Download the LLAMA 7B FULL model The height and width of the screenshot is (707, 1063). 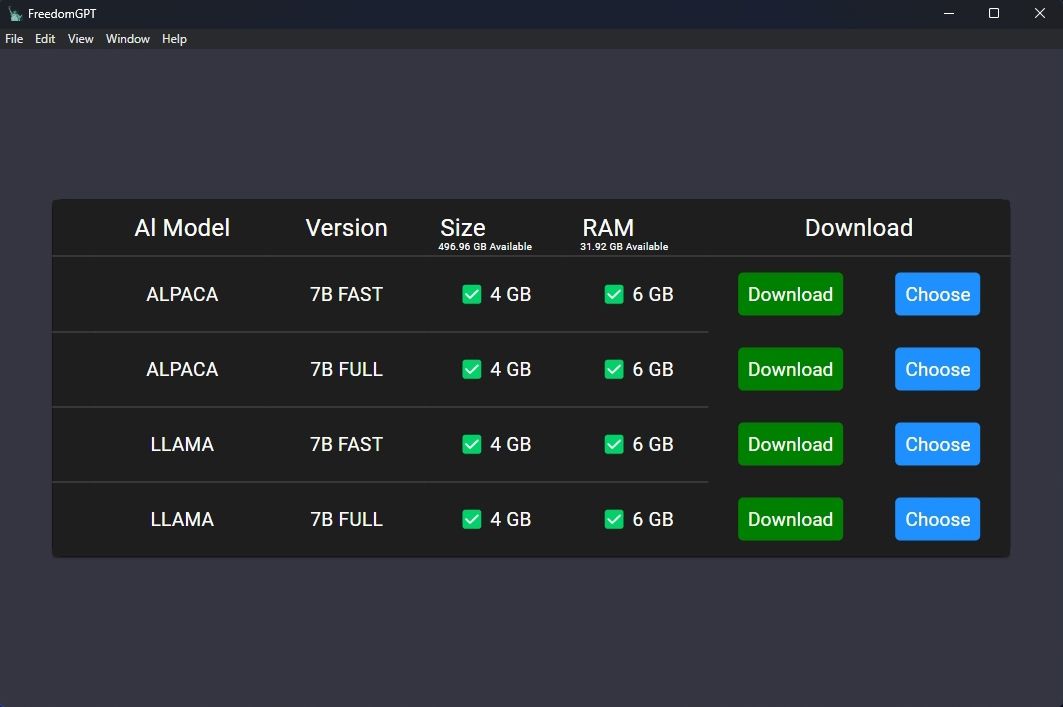point(790,519)
